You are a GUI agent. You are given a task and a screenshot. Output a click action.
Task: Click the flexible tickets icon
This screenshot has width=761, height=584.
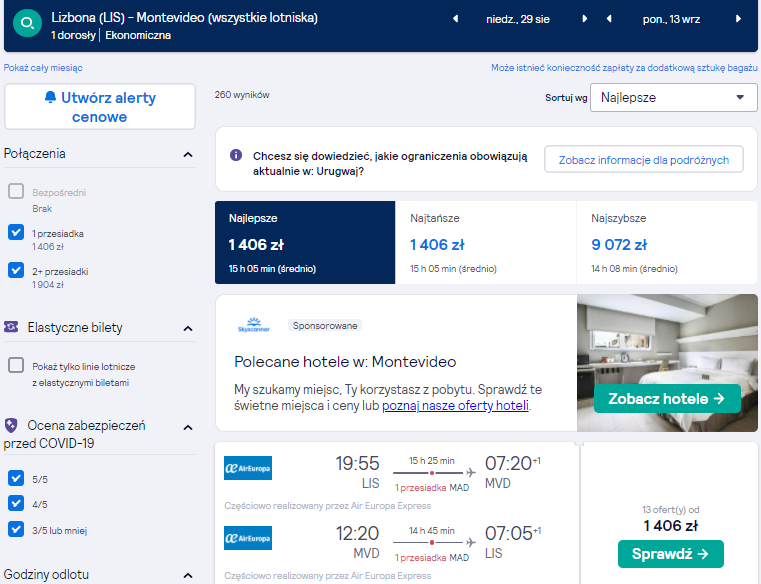click(11, 327)
